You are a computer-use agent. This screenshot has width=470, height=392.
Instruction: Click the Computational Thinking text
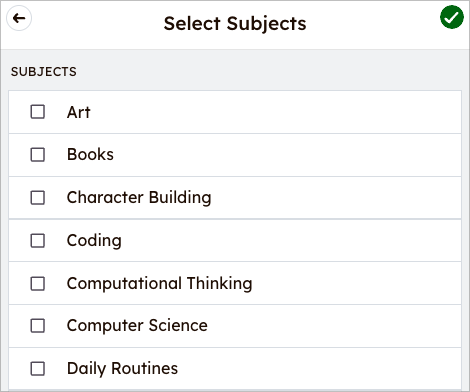pyautogui.click(x=160, y=284)
